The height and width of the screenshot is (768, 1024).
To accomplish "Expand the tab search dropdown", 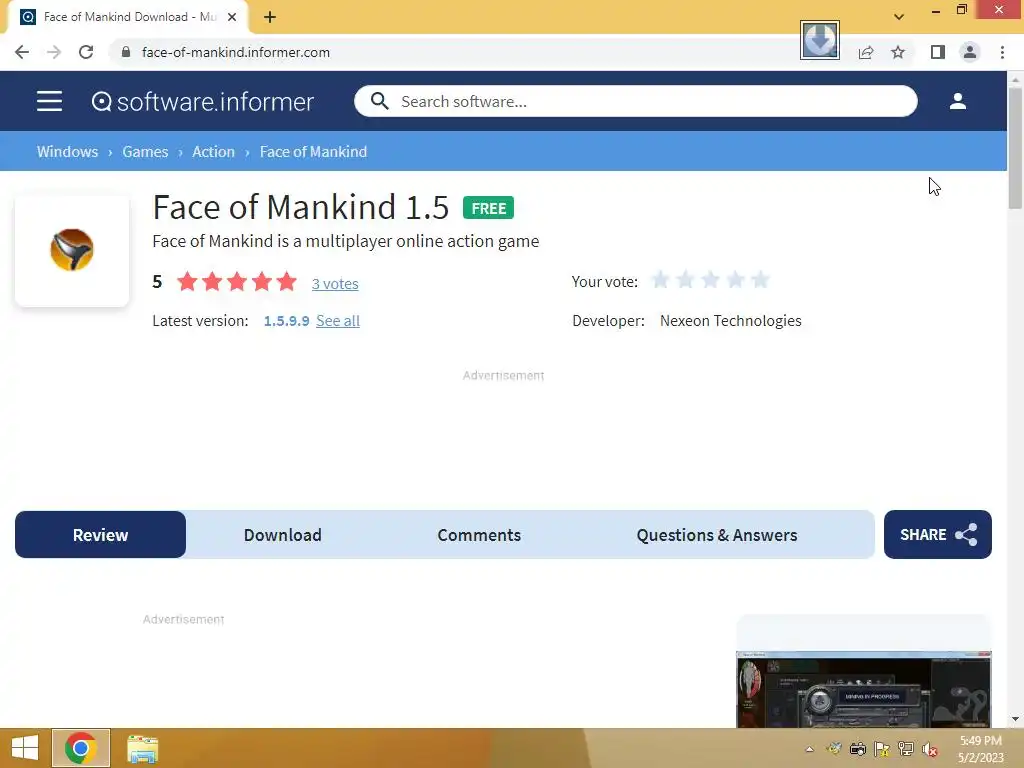I will (x=899, y=17).
